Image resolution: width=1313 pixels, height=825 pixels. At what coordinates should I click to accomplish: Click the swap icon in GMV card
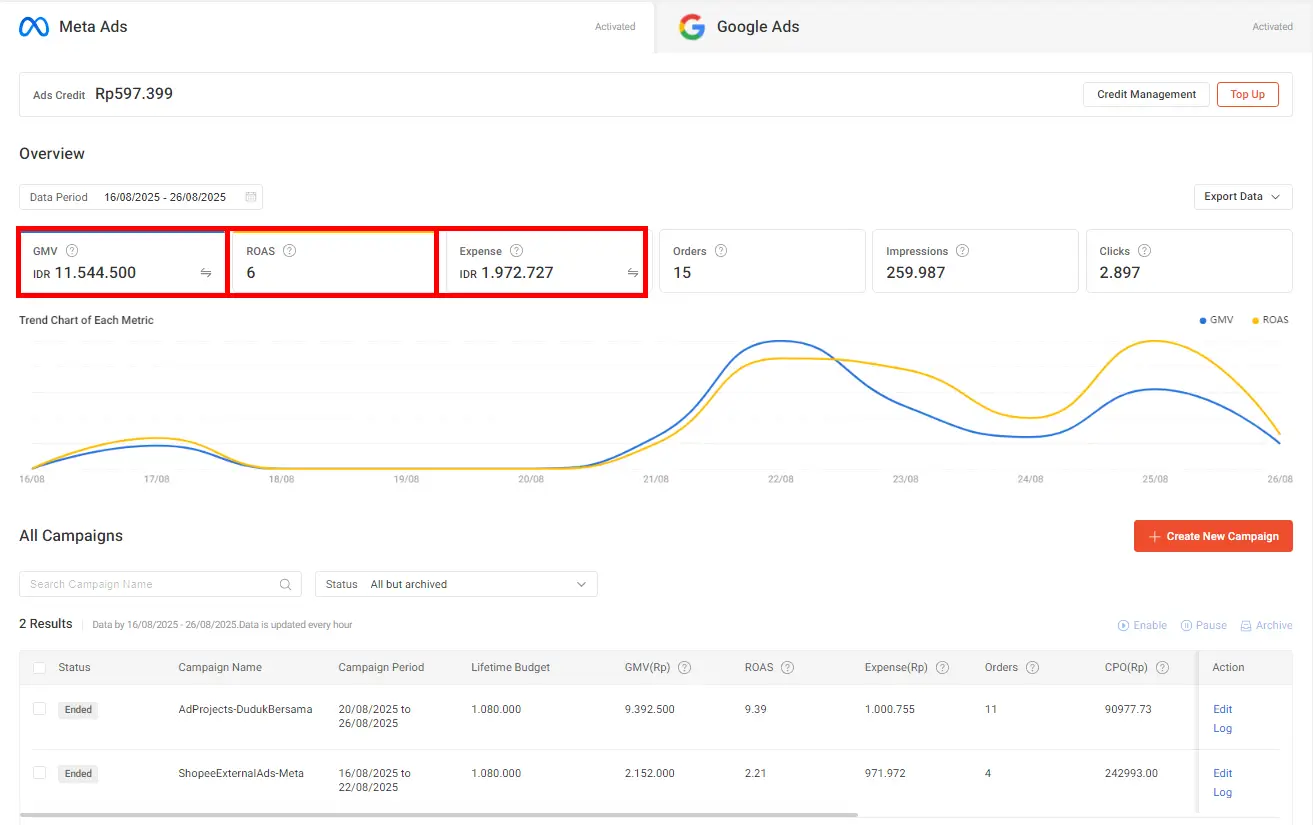coord(206,273)
